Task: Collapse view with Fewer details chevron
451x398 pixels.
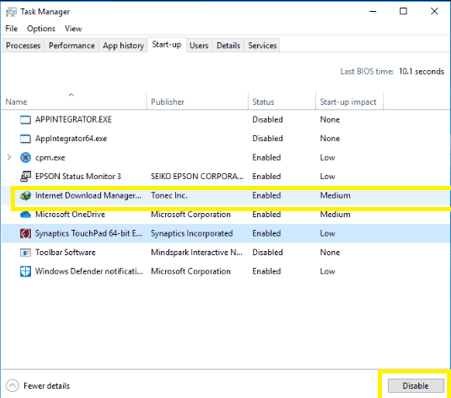Action: (12, 386)
